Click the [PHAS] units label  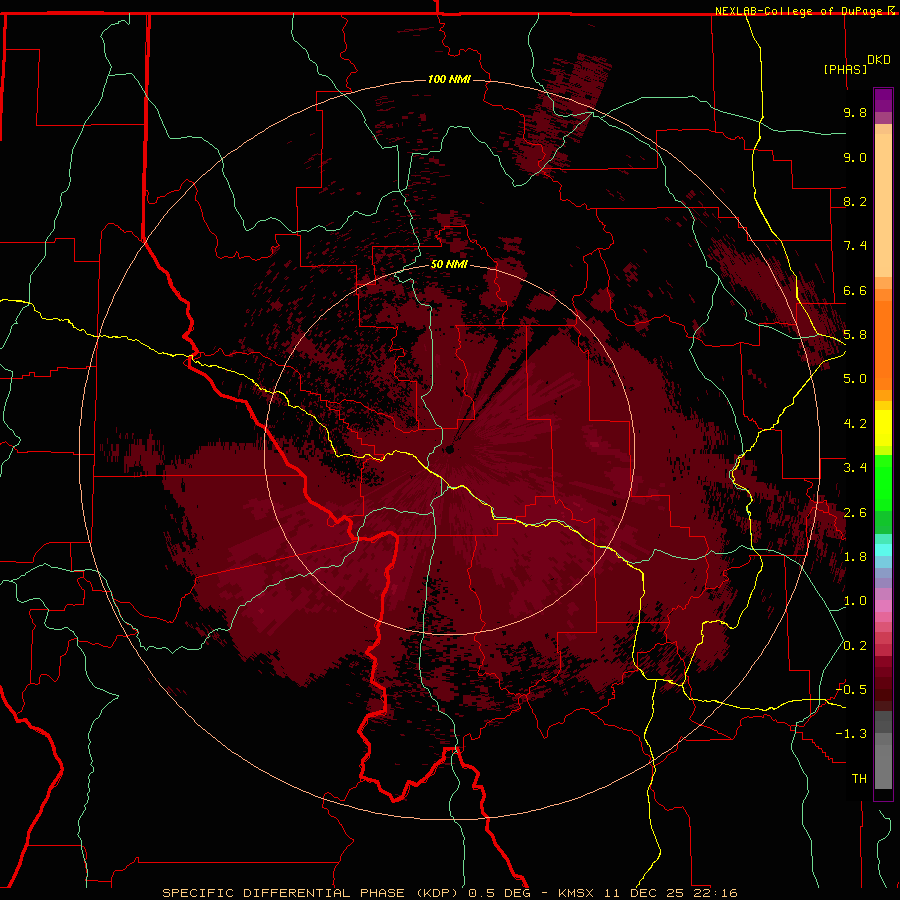click(845, 70)
